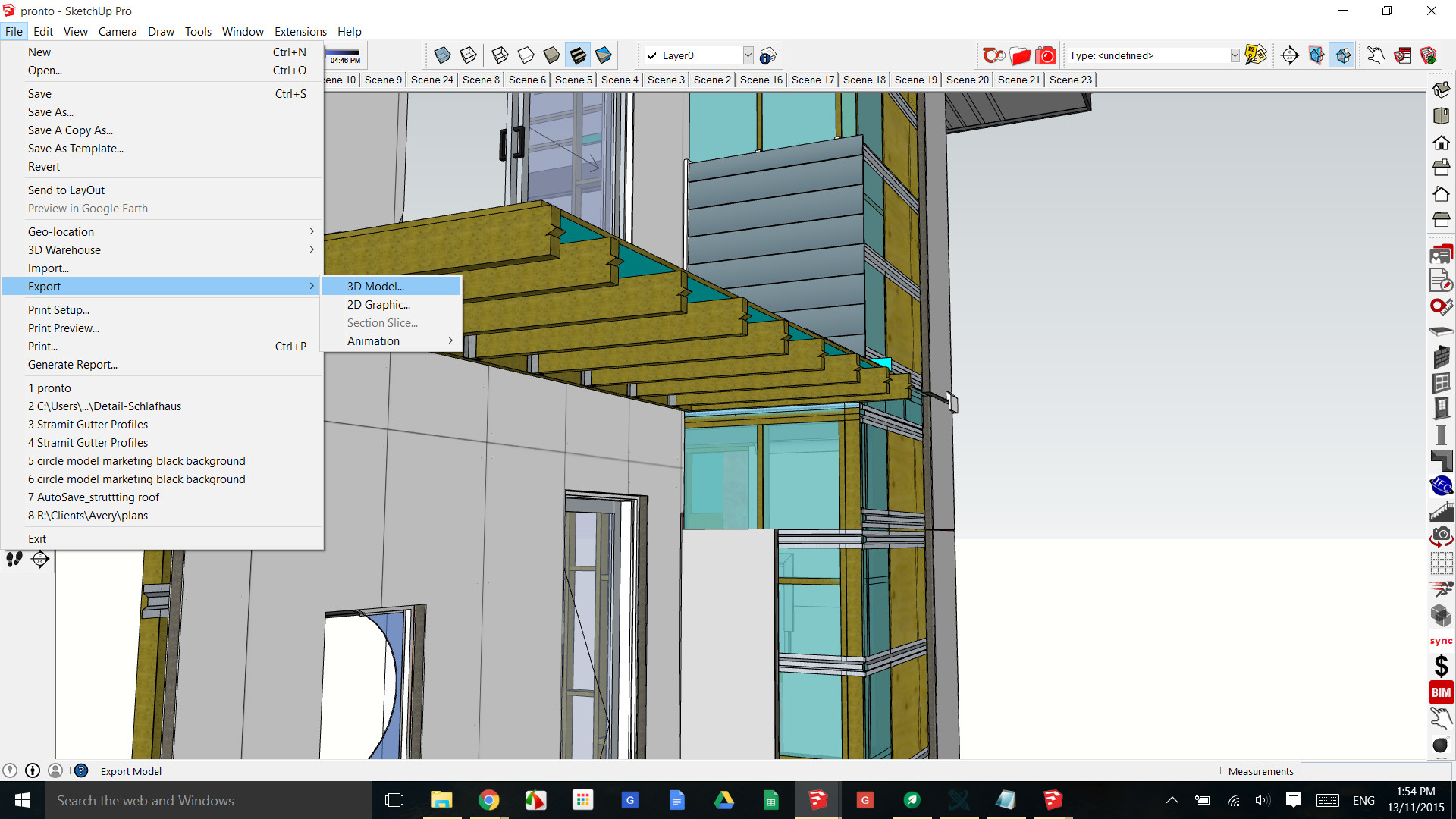Click Generate Report menu option

[72, 363]
